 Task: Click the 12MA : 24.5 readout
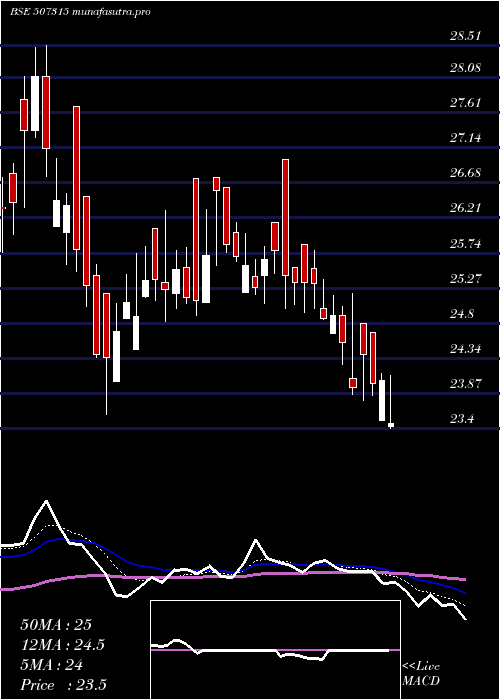[62, 645]
